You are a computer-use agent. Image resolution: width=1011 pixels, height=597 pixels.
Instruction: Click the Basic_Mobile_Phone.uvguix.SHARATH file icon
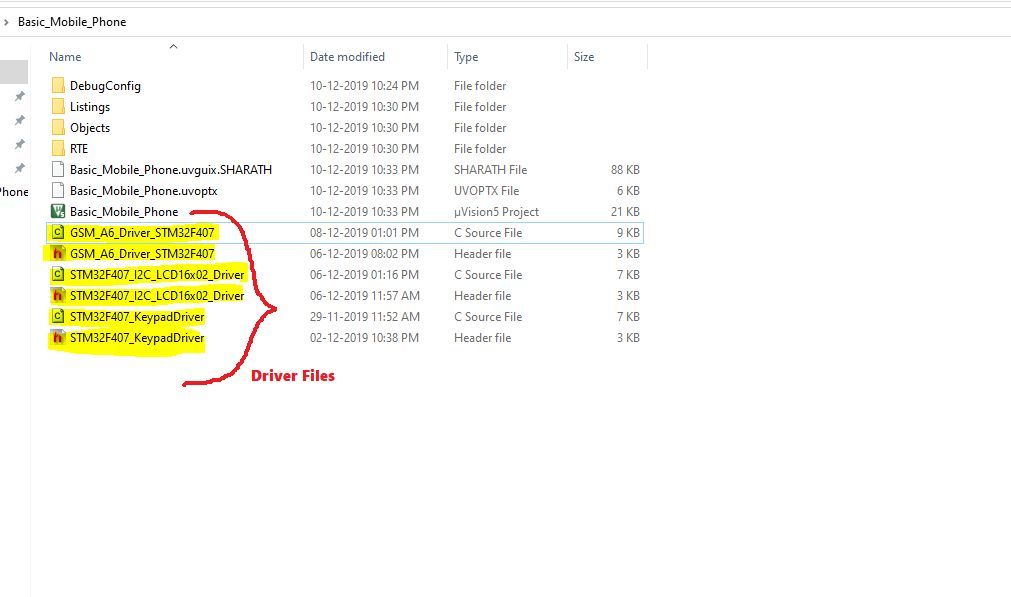click(58, 170)
